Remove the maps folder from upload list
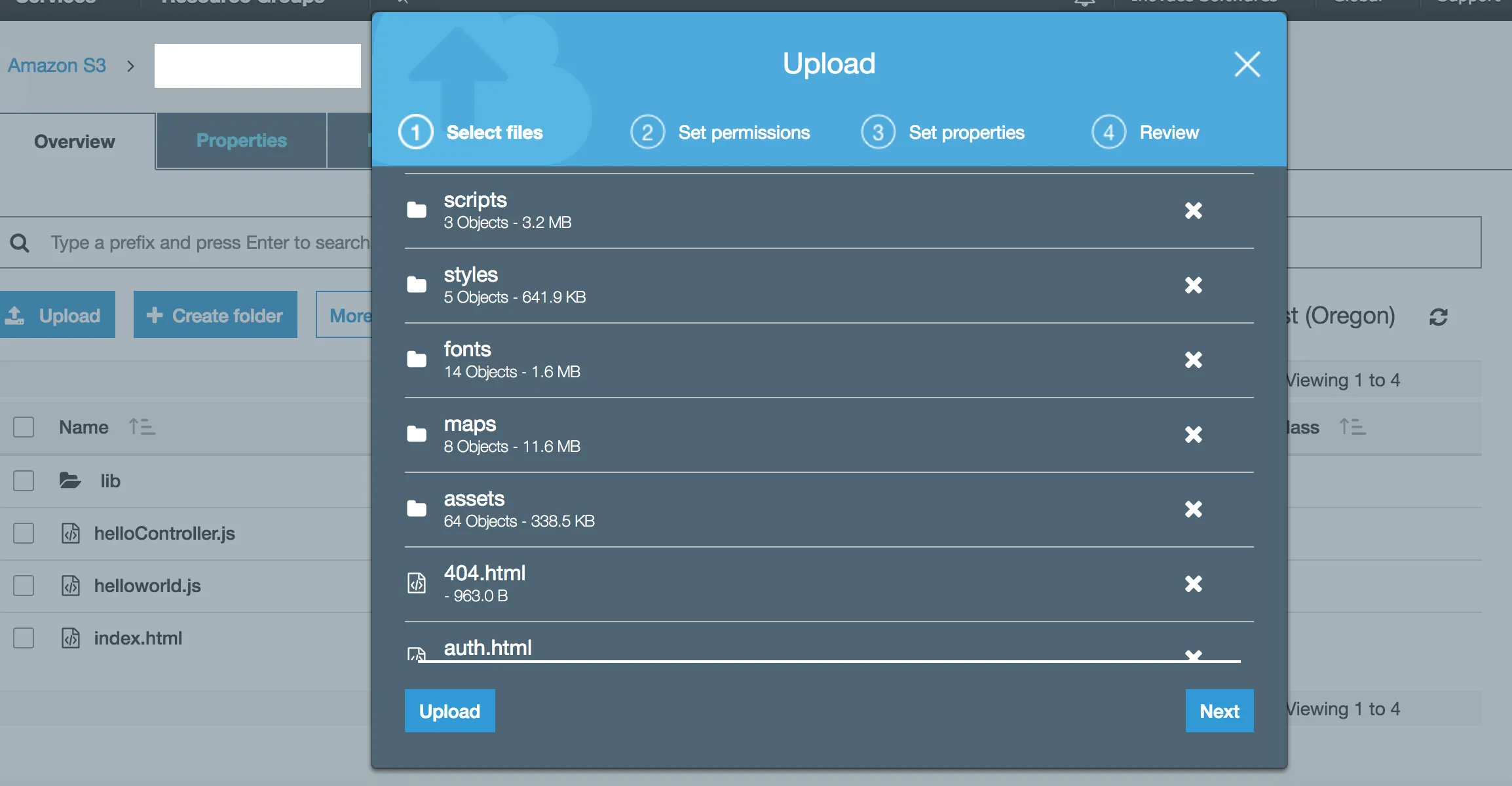The image size is (1512, 786). tap(1193, 434)
